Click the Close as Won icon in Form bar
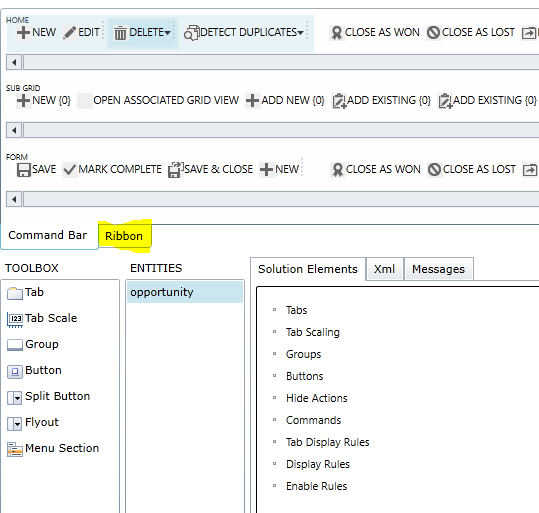This screenshot has width=539, height=513. point(338,170)
